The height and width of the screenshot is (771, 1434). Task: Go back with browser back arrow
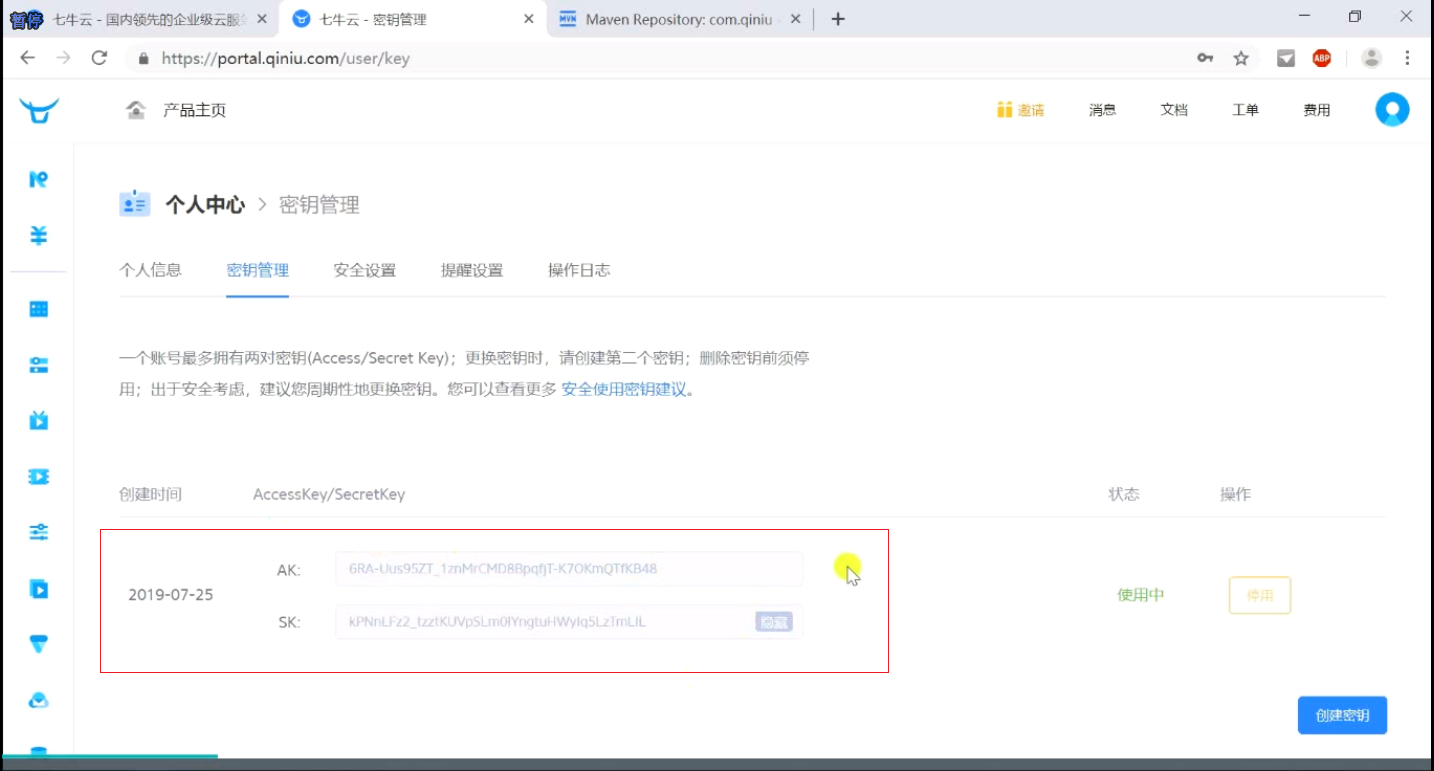tap(27, 58)
